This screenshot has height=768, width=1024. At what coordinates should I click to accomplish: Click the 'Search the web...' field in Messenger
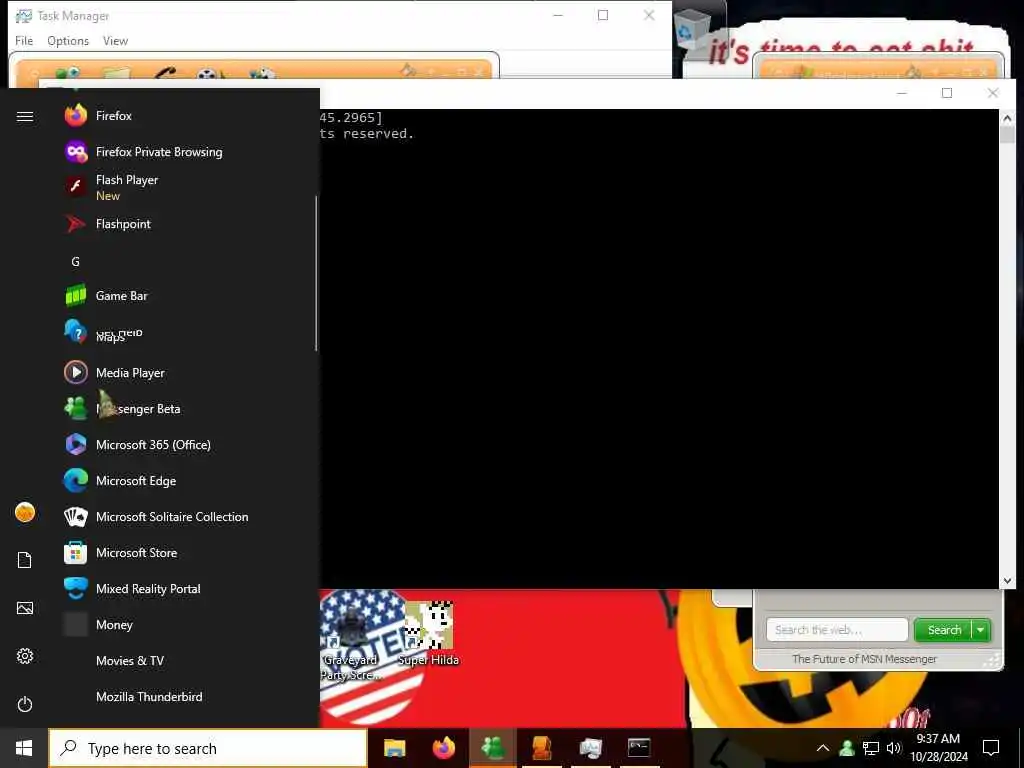click(x=837, y=630)
